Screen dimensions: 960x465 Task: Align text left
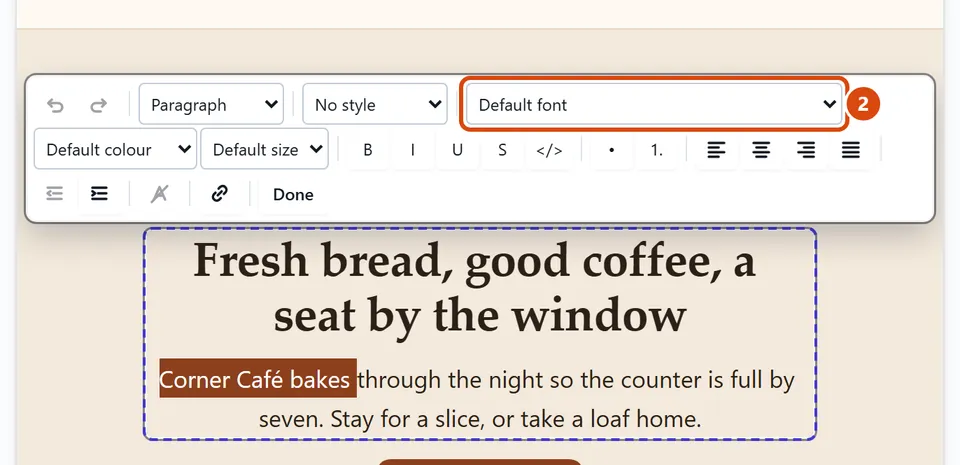(716, 150)
